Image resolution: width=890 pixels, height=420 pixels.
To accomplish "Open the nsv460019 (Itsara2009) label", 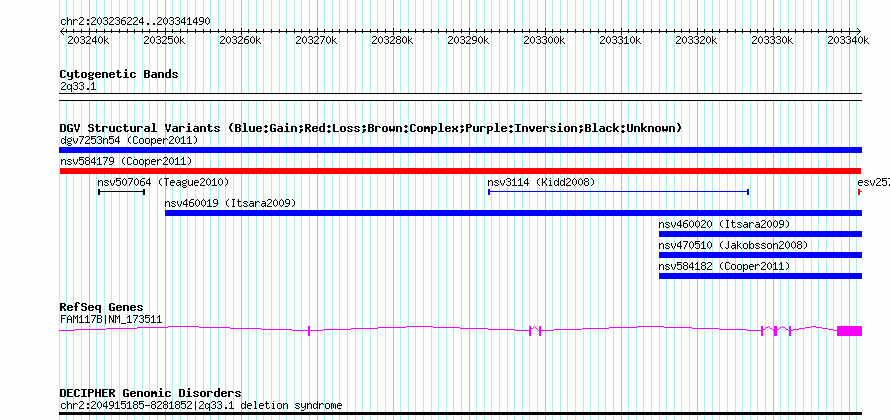I will pyautogui.click(x=230, y=203).
